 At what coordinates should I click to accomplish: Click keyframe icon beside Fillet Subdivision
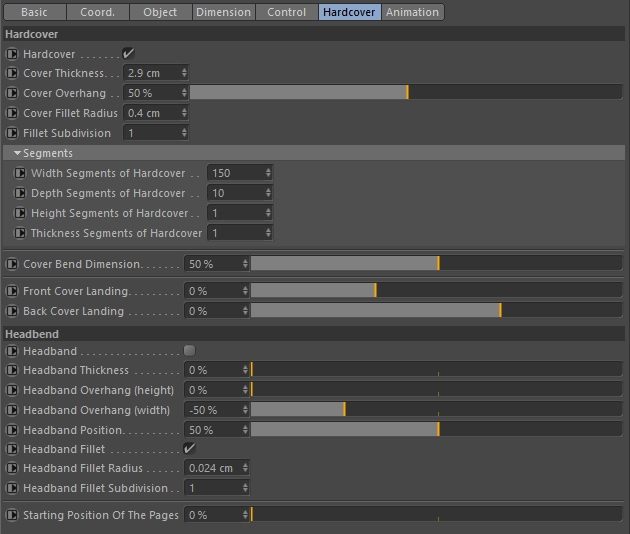(12, 133)
